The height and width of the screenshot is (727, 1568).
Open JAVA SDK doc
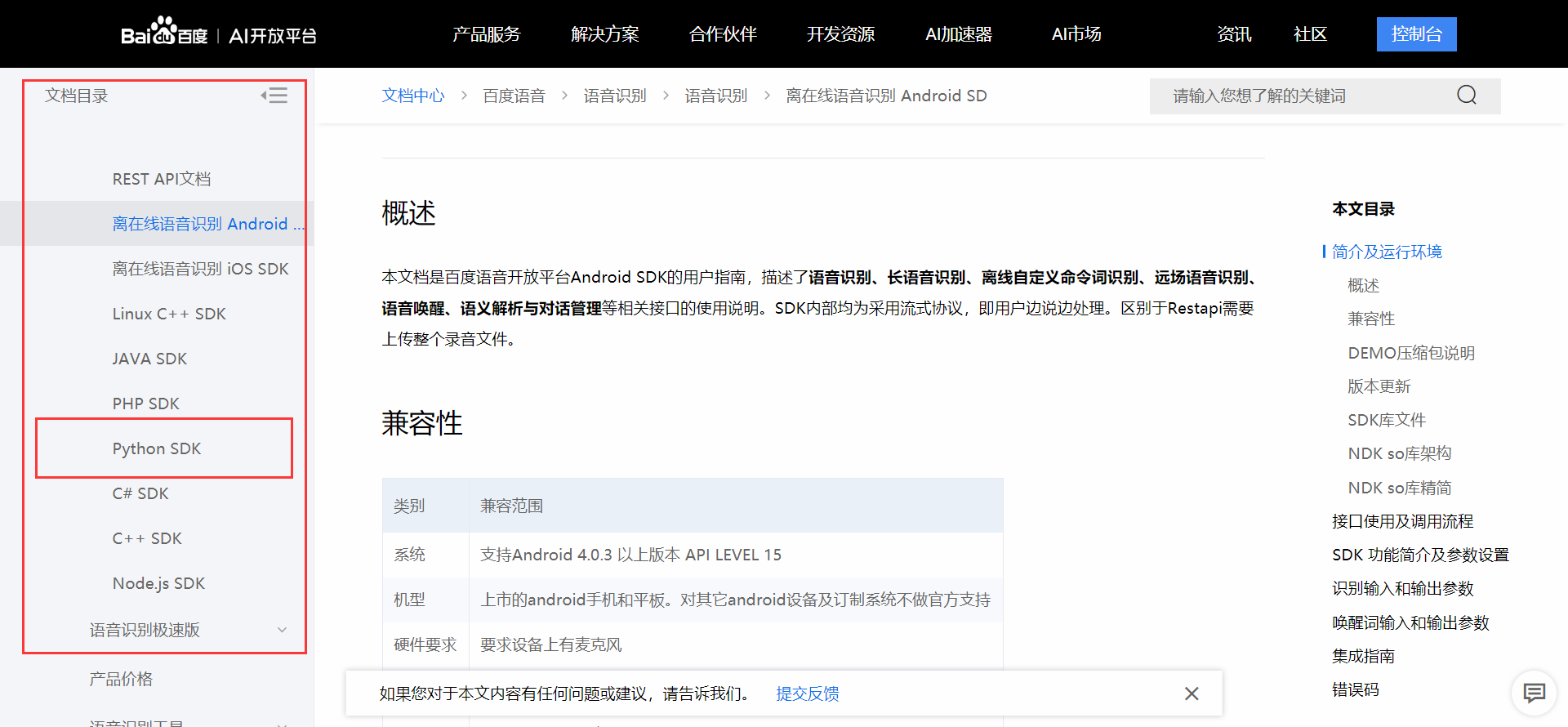tap(149, 359)
